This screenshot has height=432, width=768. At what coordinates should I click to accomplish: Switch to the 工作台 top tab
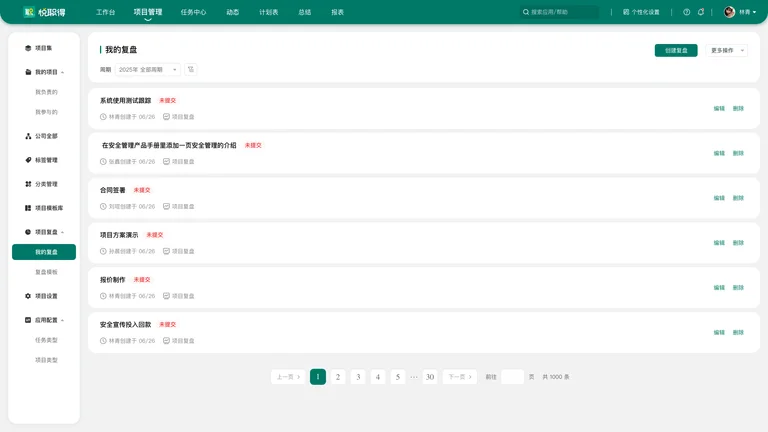105,12
